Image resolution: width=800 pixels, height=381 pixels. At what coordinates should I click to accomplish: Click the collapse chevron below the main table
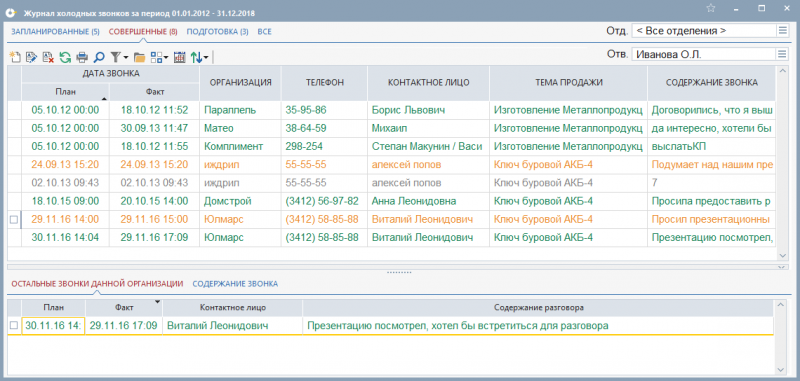[782, 267]
